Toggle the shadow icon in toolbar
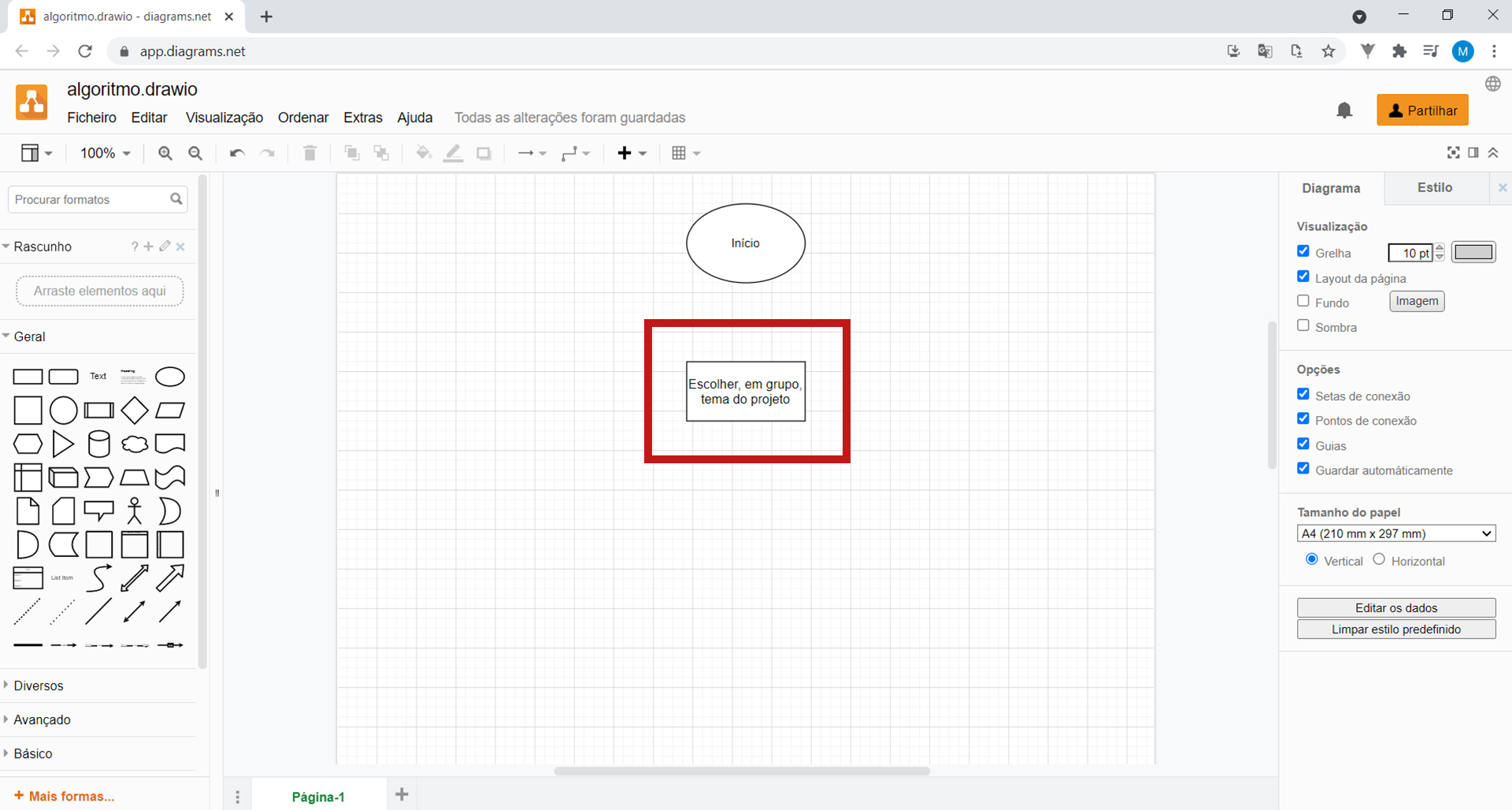The width and height of the screenshot is (1512, 810). [484, 153]
